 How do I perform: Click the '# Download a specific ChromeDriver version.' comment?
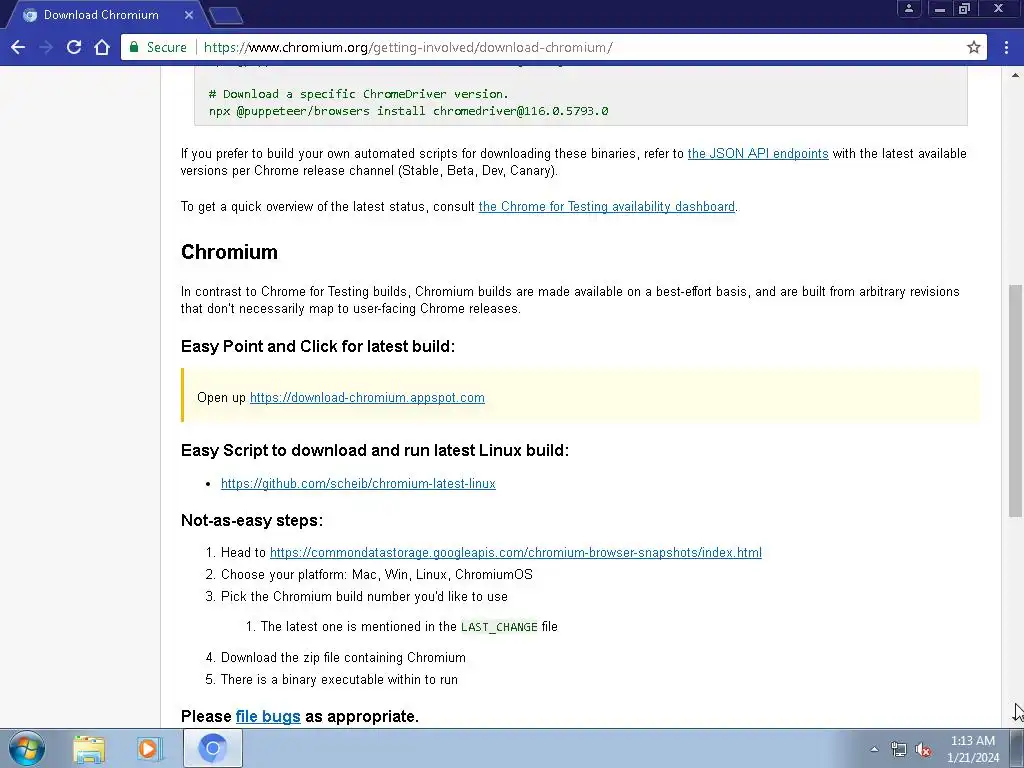click(x=359, y=94)
